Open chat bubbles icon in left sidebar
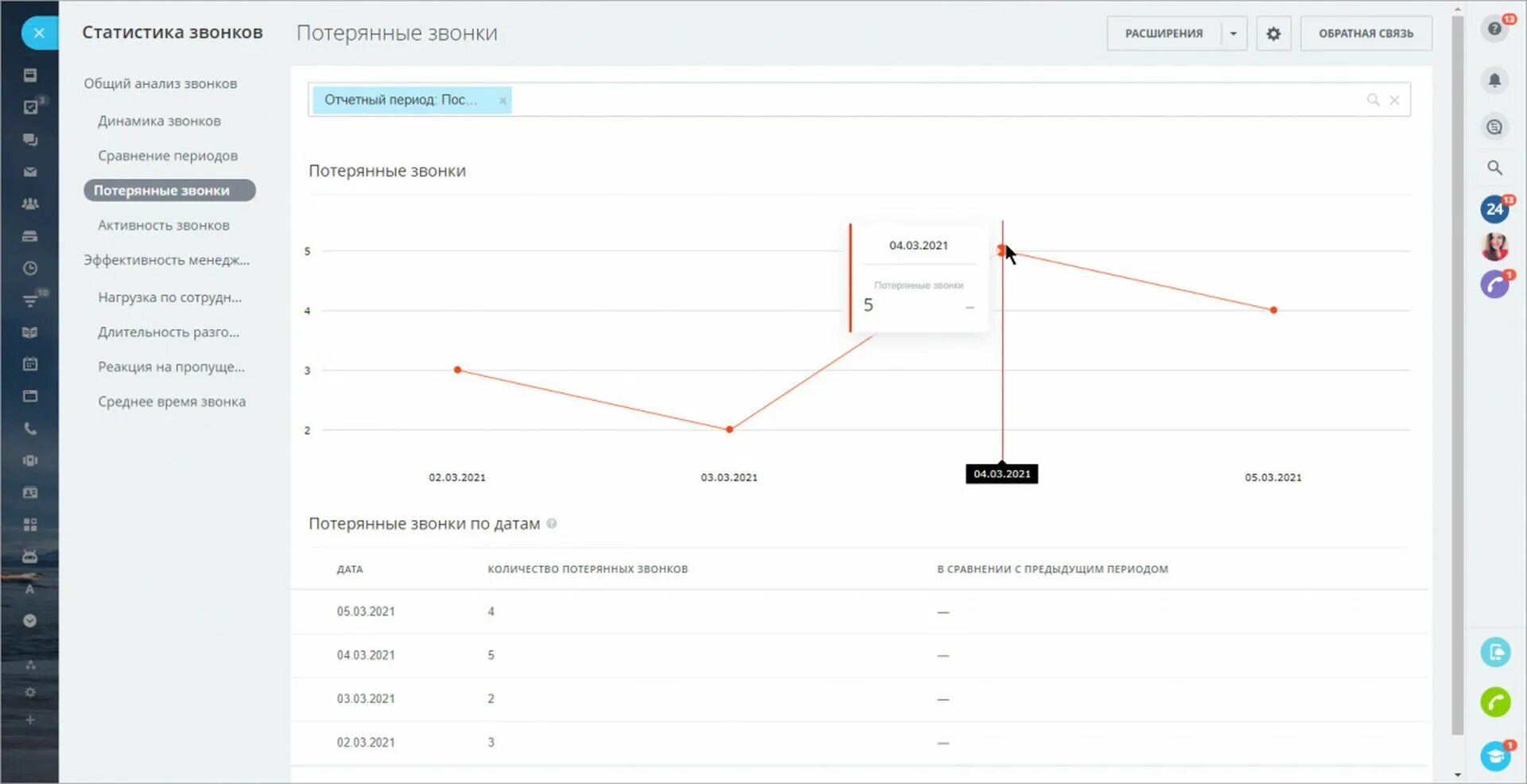This screenshot has height=784, width=1527. [x=30, y=140]
